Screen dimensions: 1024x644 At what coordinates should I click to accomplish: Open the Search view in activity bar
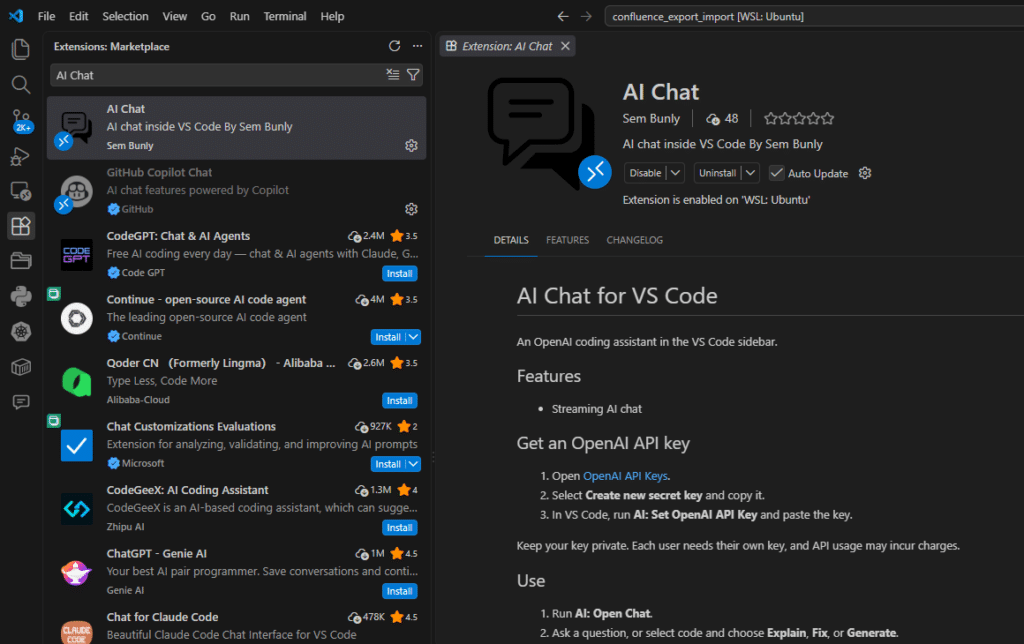21,84
